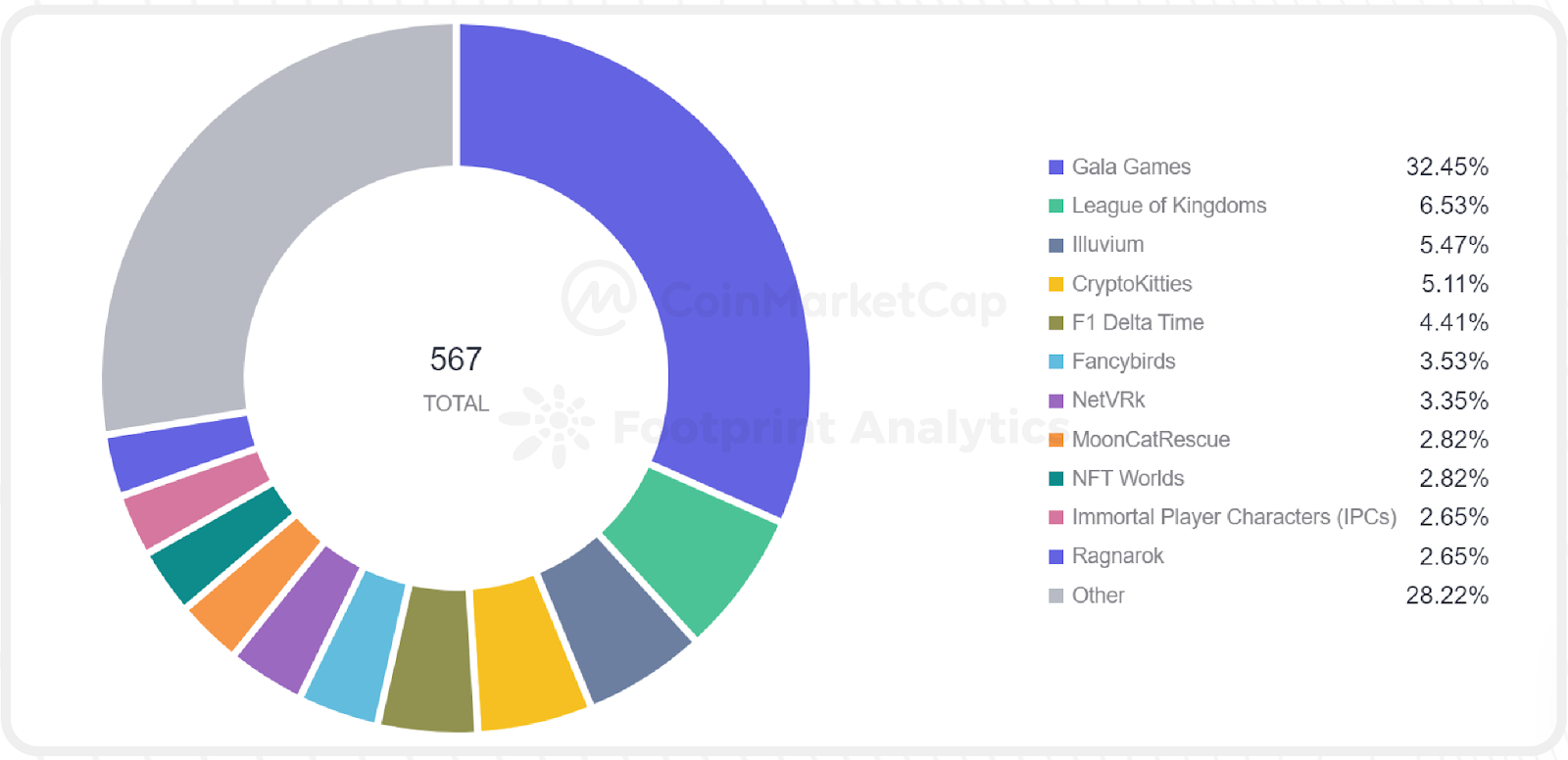Click the green League of Kingdoms legend swatch
Viewport: 1568px width, 760px height.
point(1055,206)
